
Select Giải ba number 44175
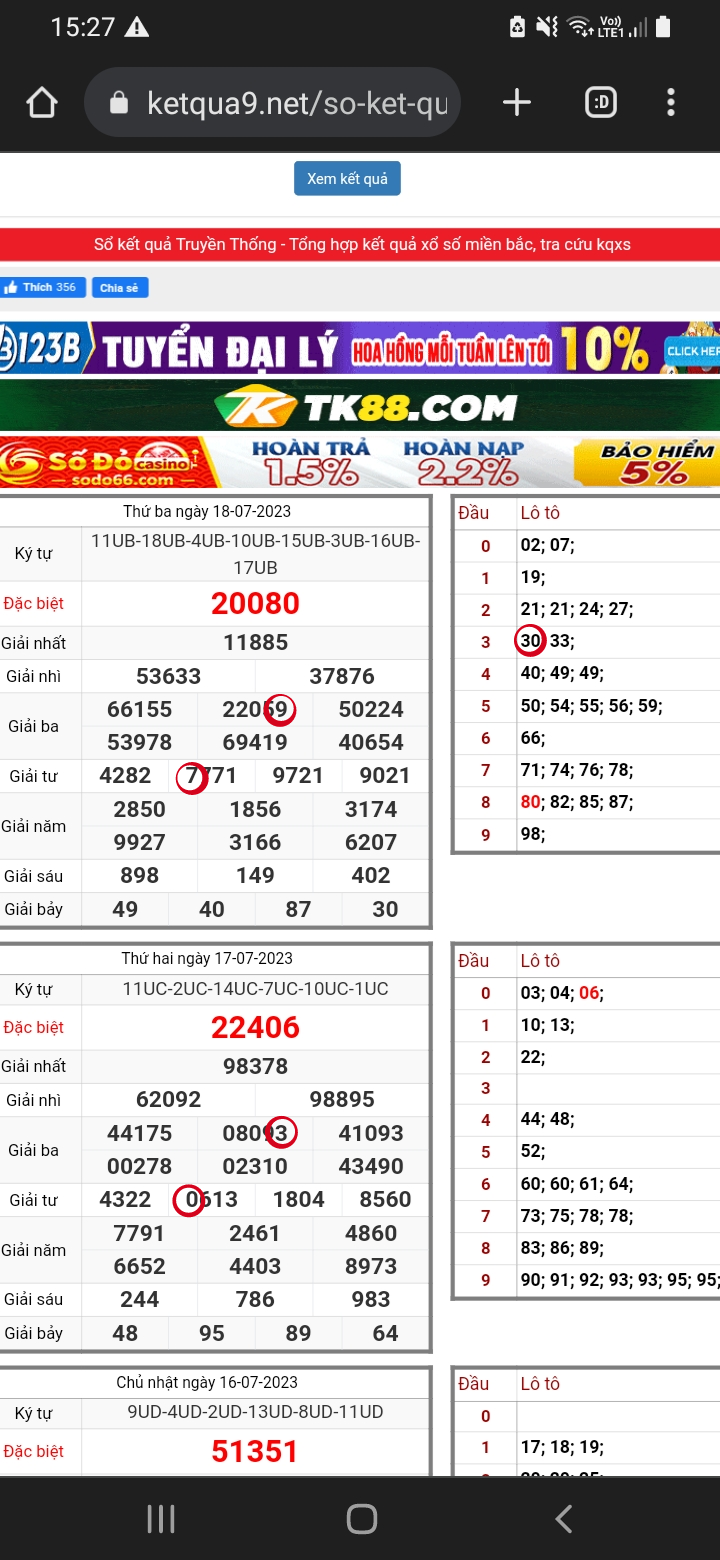click(x=139, y=1133)
